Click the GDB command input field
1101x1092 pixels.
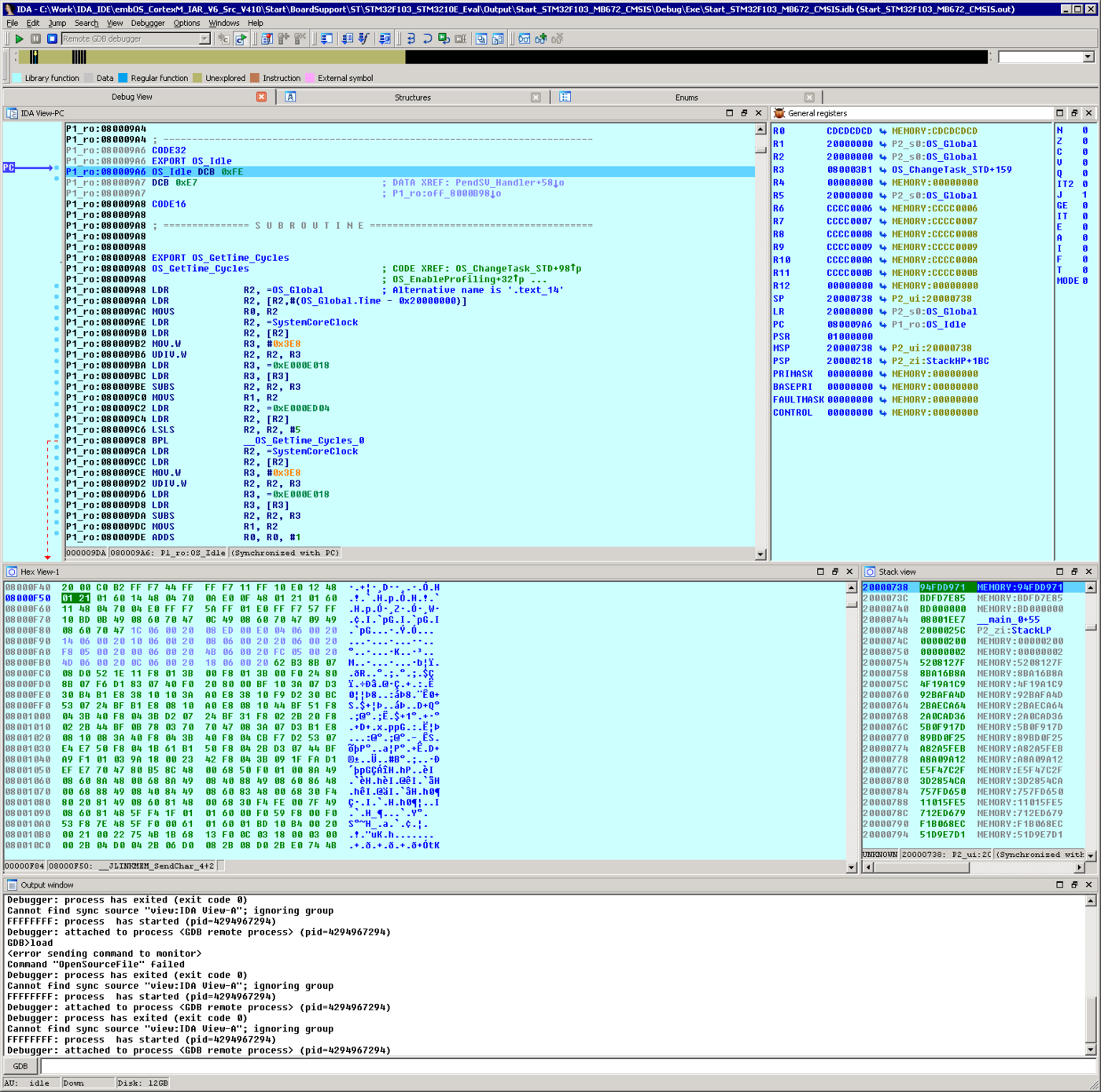coord(550,1067)
